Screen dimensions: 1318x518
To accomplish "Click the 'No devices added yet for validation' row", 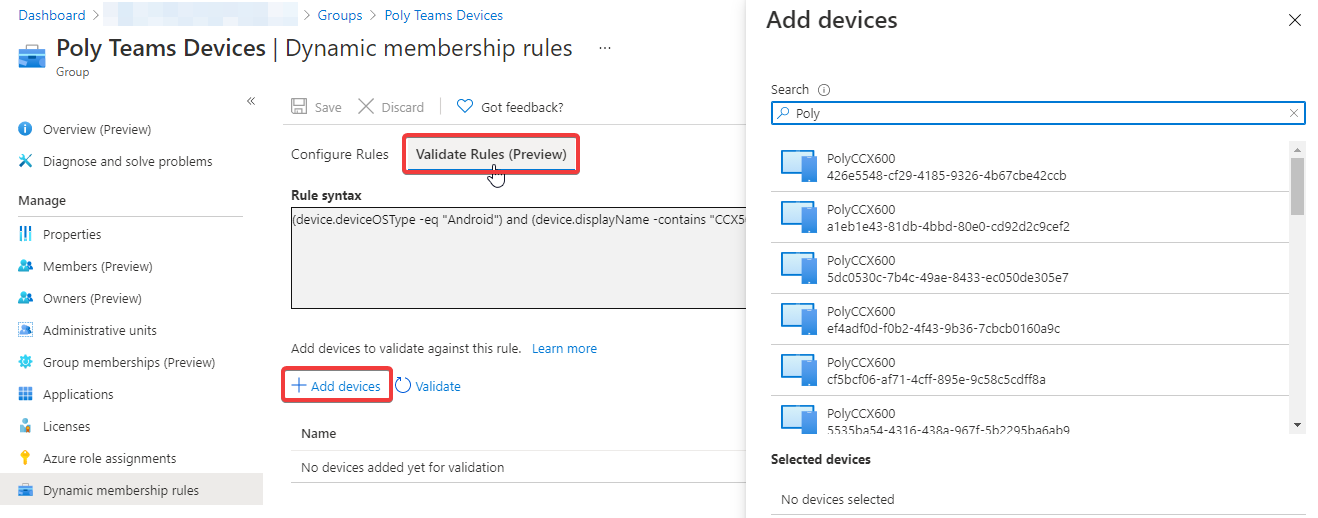I will (x=518, y=467).
